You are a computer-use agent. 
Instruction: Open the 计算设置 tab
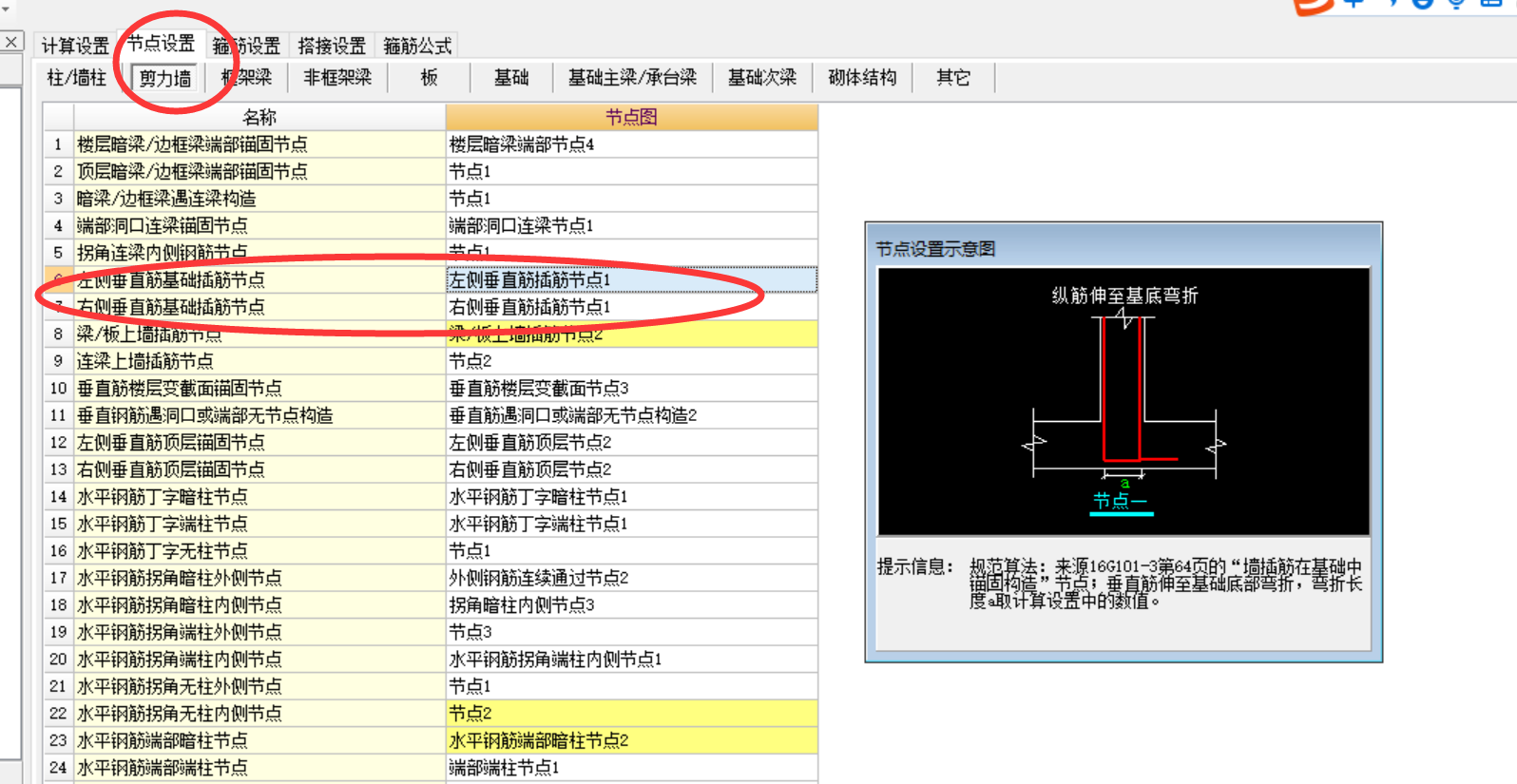point(75,46)
